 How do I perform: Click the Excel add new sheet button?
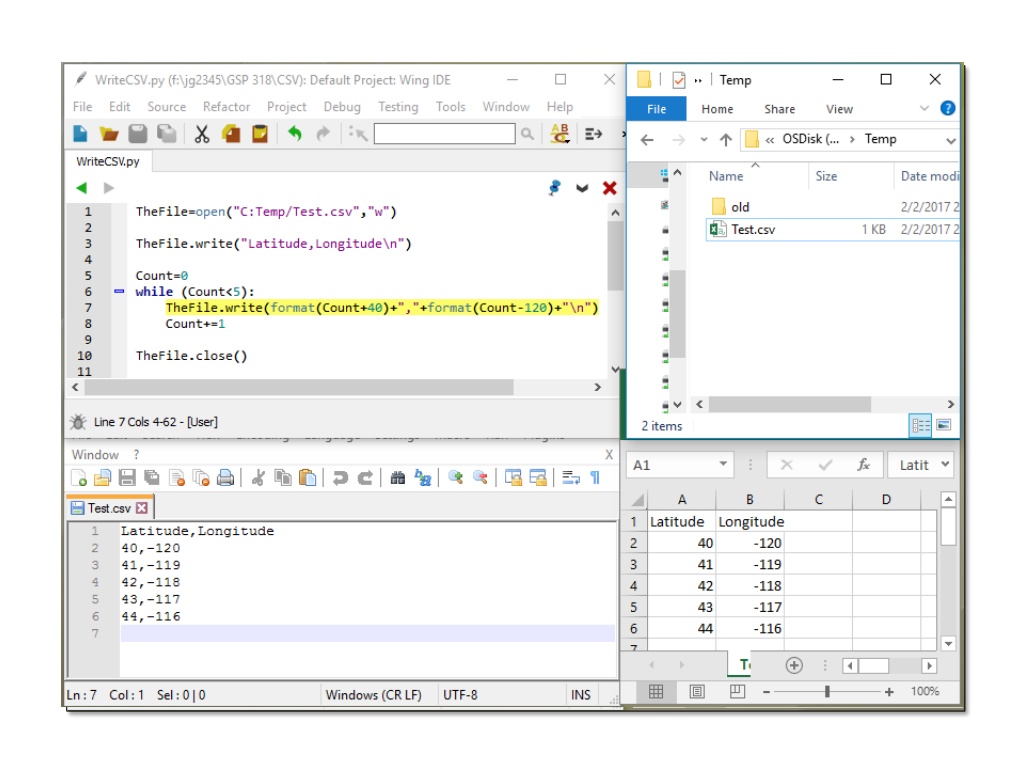(x=794, y=665)
